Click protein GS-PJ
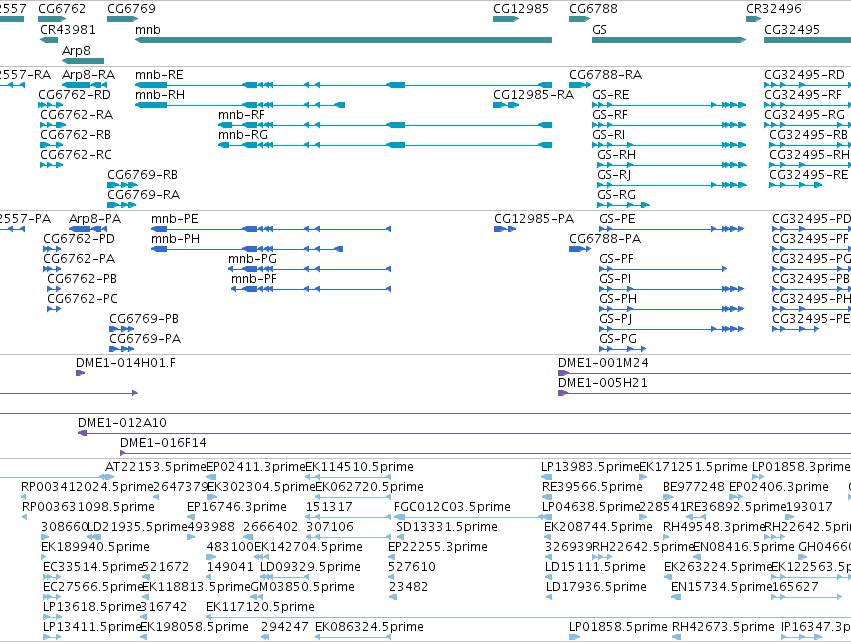Screen dimensions: 851x642 615,319
